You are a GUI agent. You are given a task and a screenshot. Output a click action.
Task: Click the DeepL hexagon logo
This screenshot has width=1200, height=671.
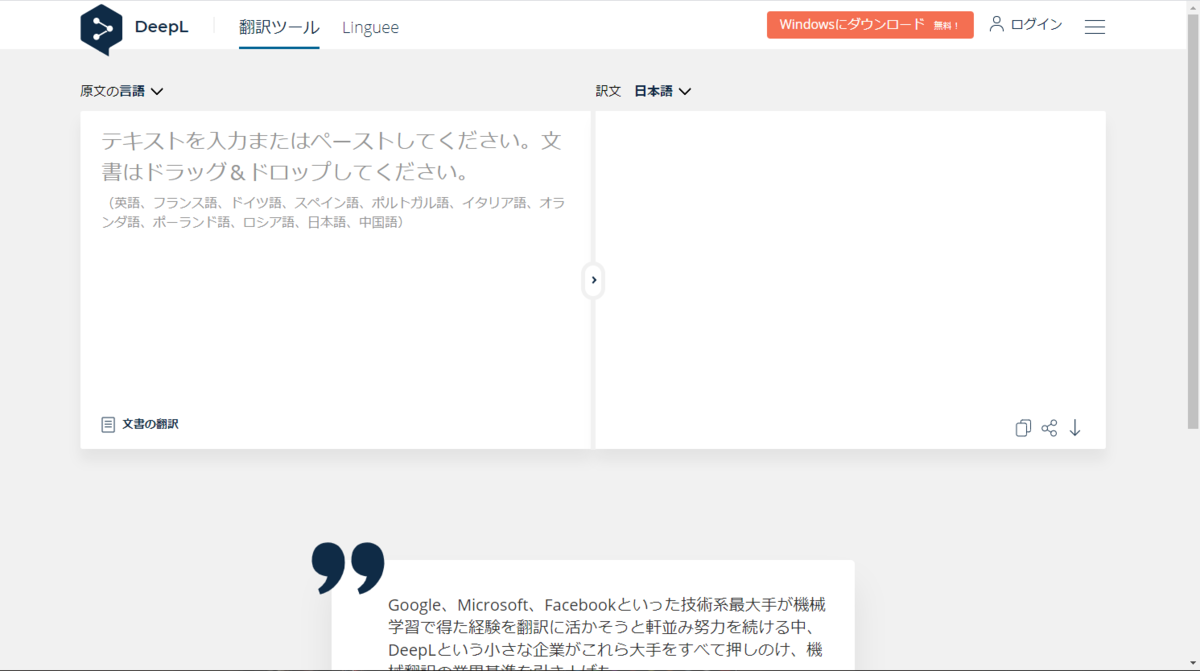pyautogui.click(x=101, y=29)
